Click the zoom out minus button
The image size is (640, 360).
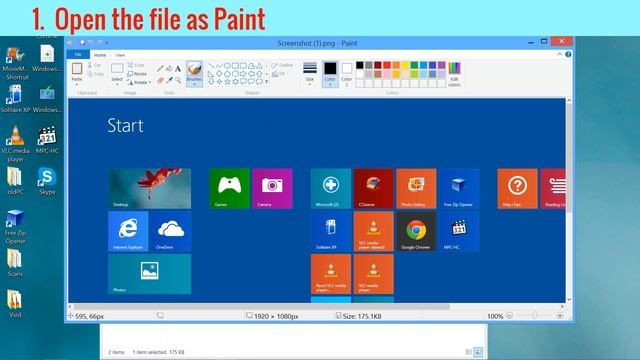point(509,316)
